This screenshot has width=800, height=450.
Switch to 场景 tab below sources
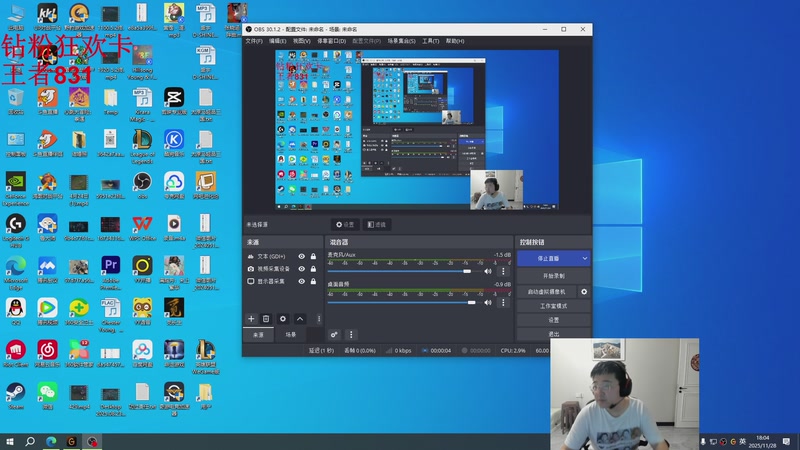click(291, 335)
